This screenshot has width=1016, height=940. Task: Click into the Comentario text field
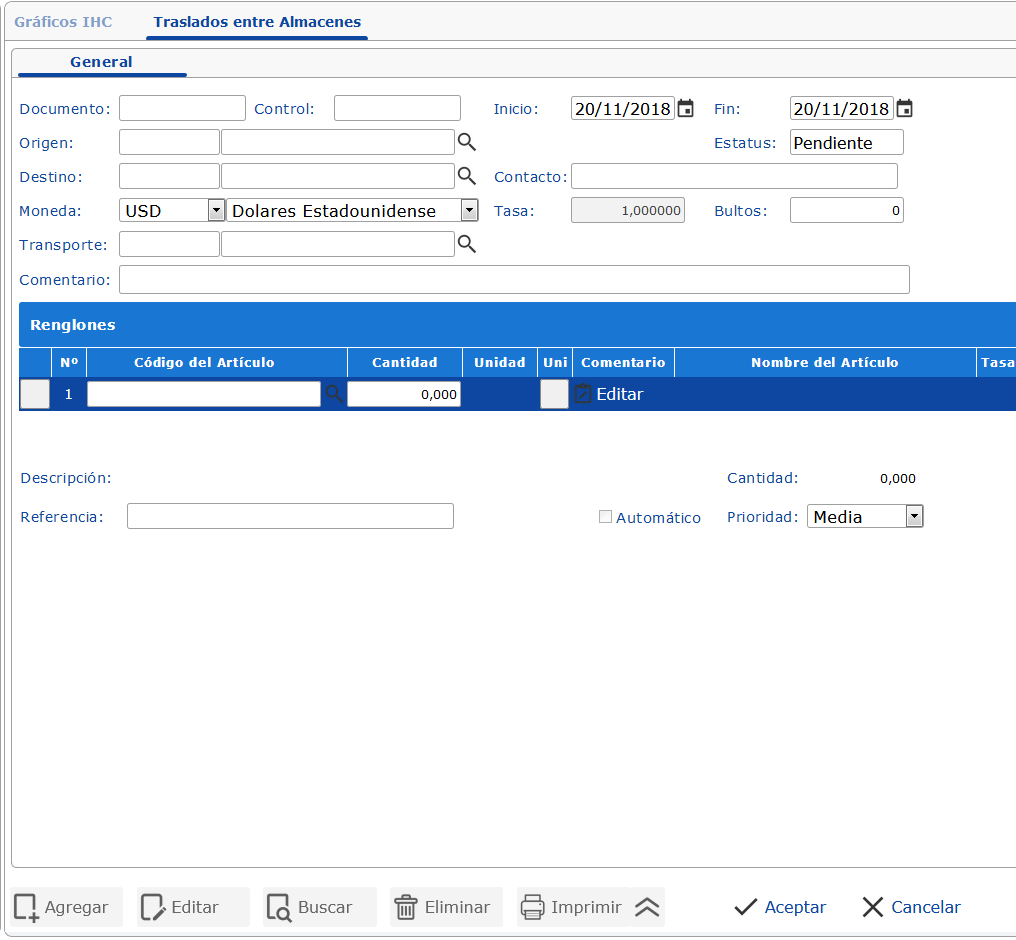514,280
